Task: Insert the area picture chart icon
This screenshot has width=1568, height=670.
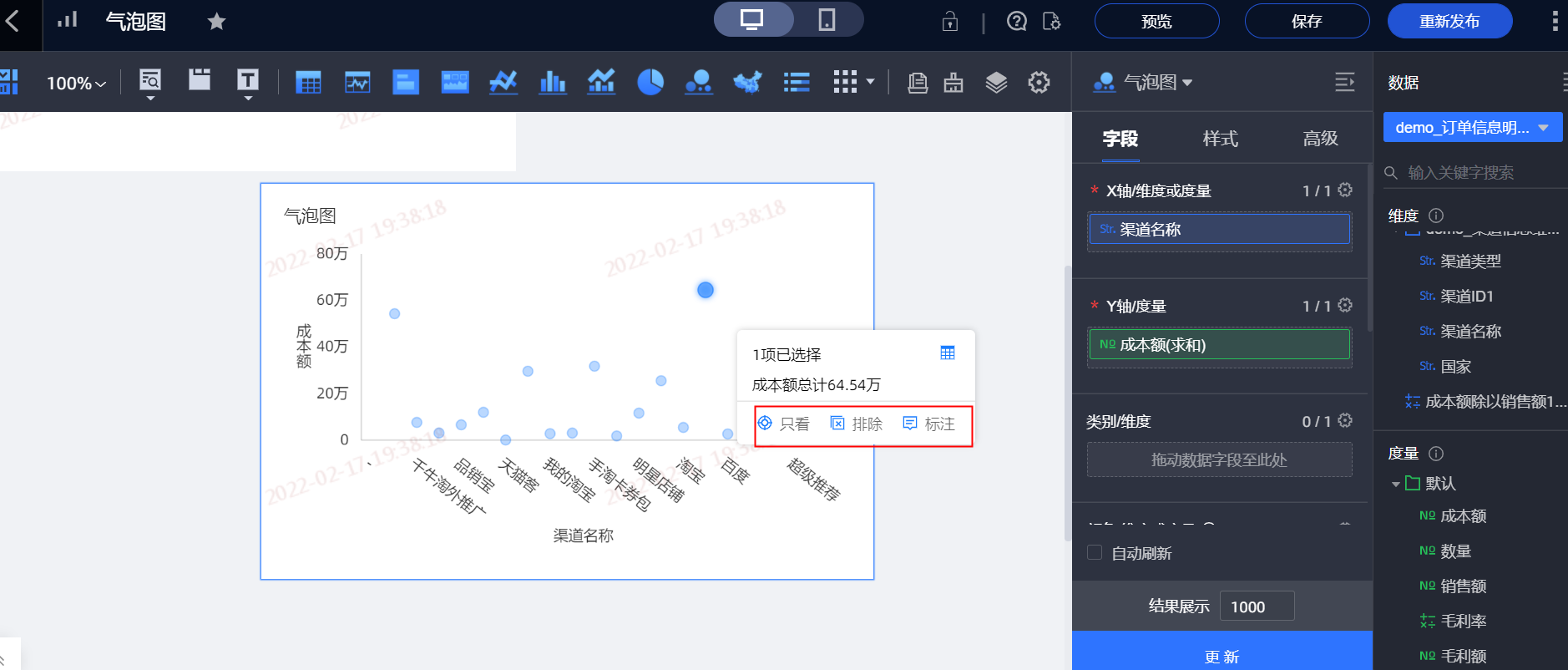Action: pos(455,82)
